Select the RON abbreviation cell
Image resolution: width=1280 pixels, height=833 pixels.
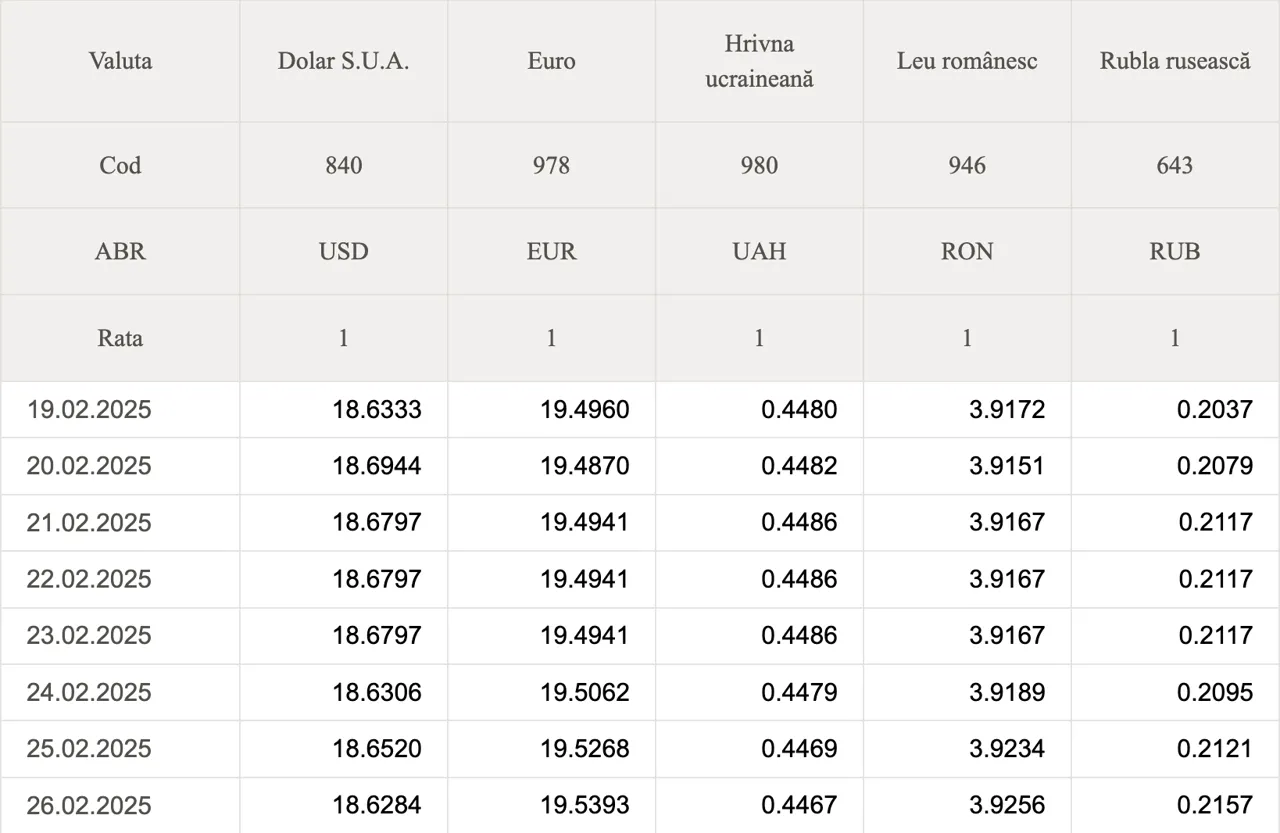tap(968, 251)
